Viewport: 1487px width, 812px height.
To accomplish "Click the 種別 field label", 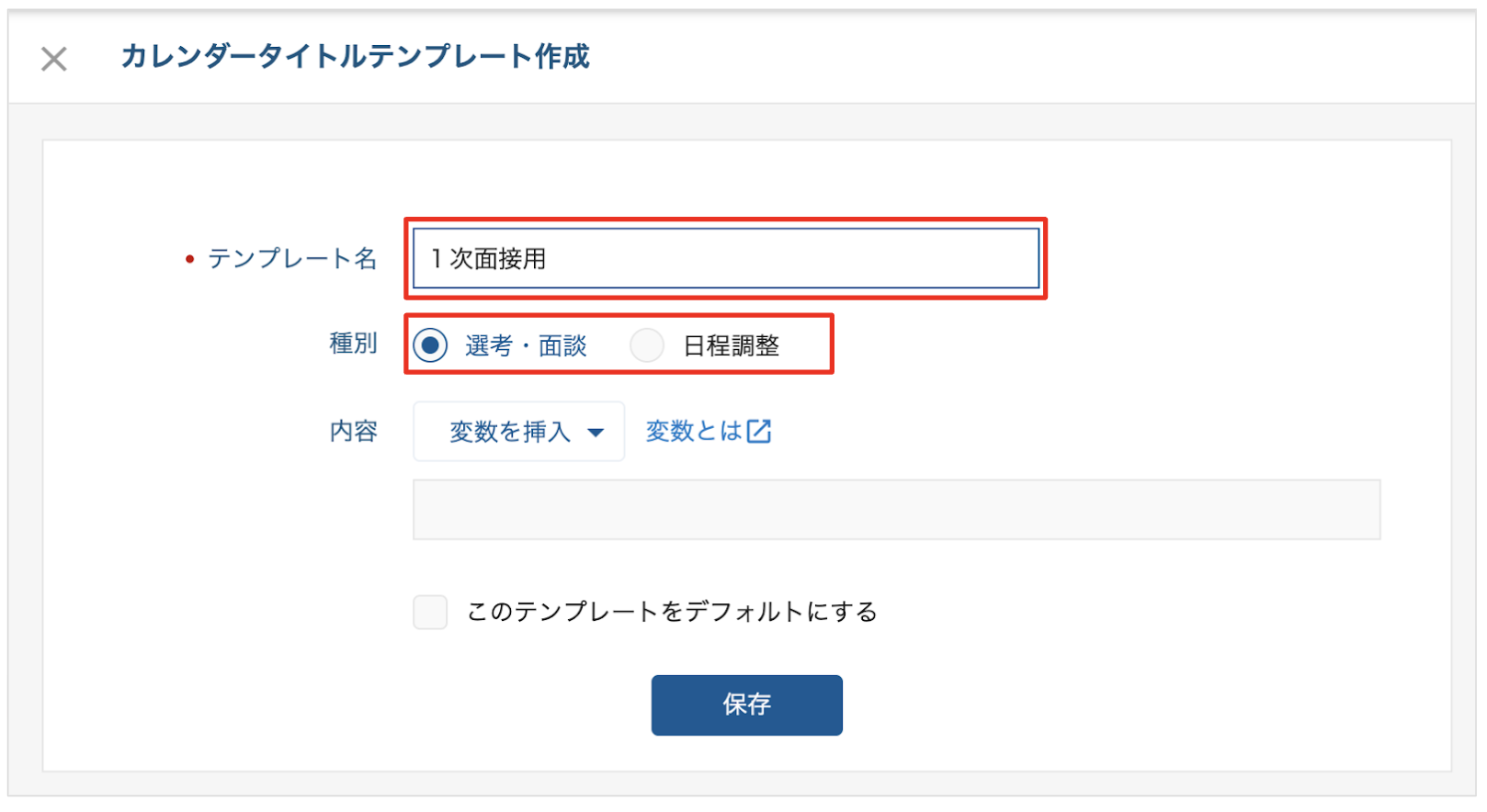I will click(354, 344).
